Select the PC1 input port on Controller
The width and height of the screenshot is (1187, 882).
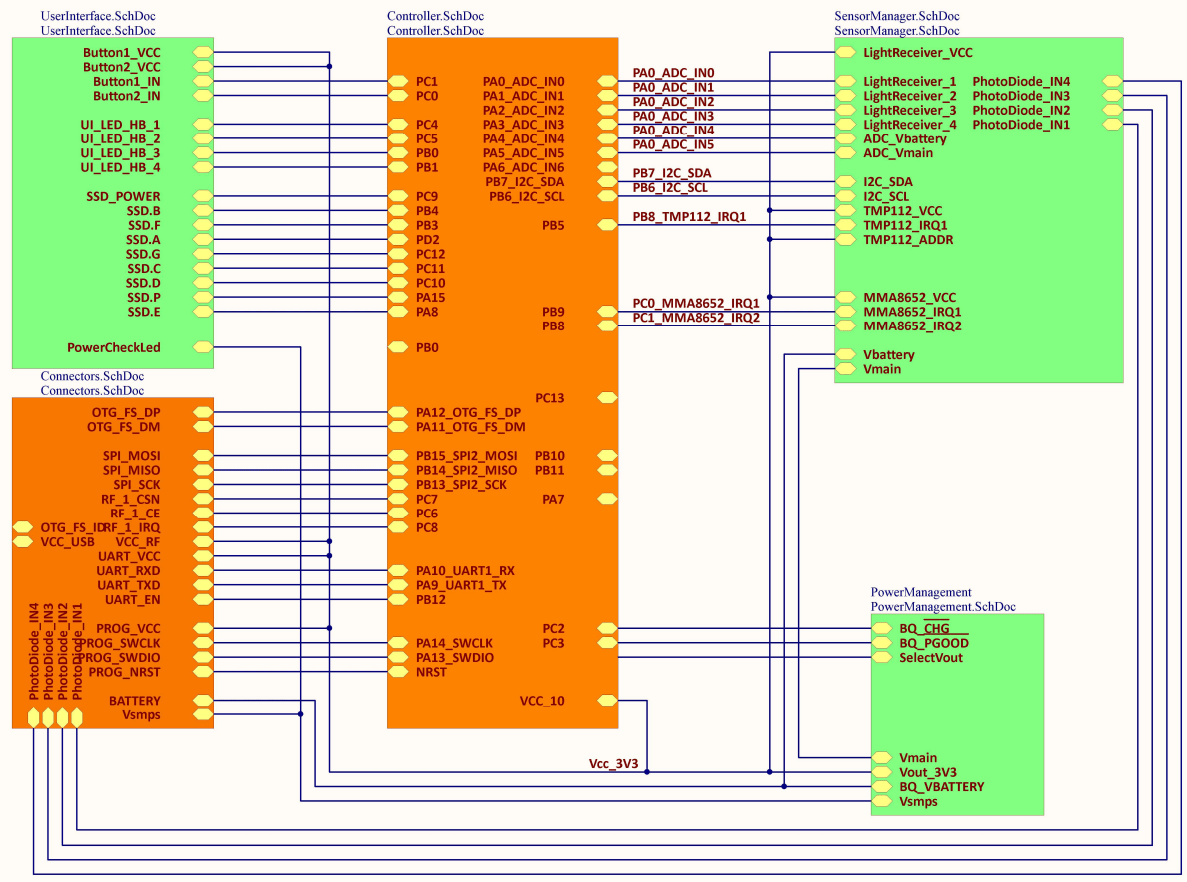click(398, 81)
